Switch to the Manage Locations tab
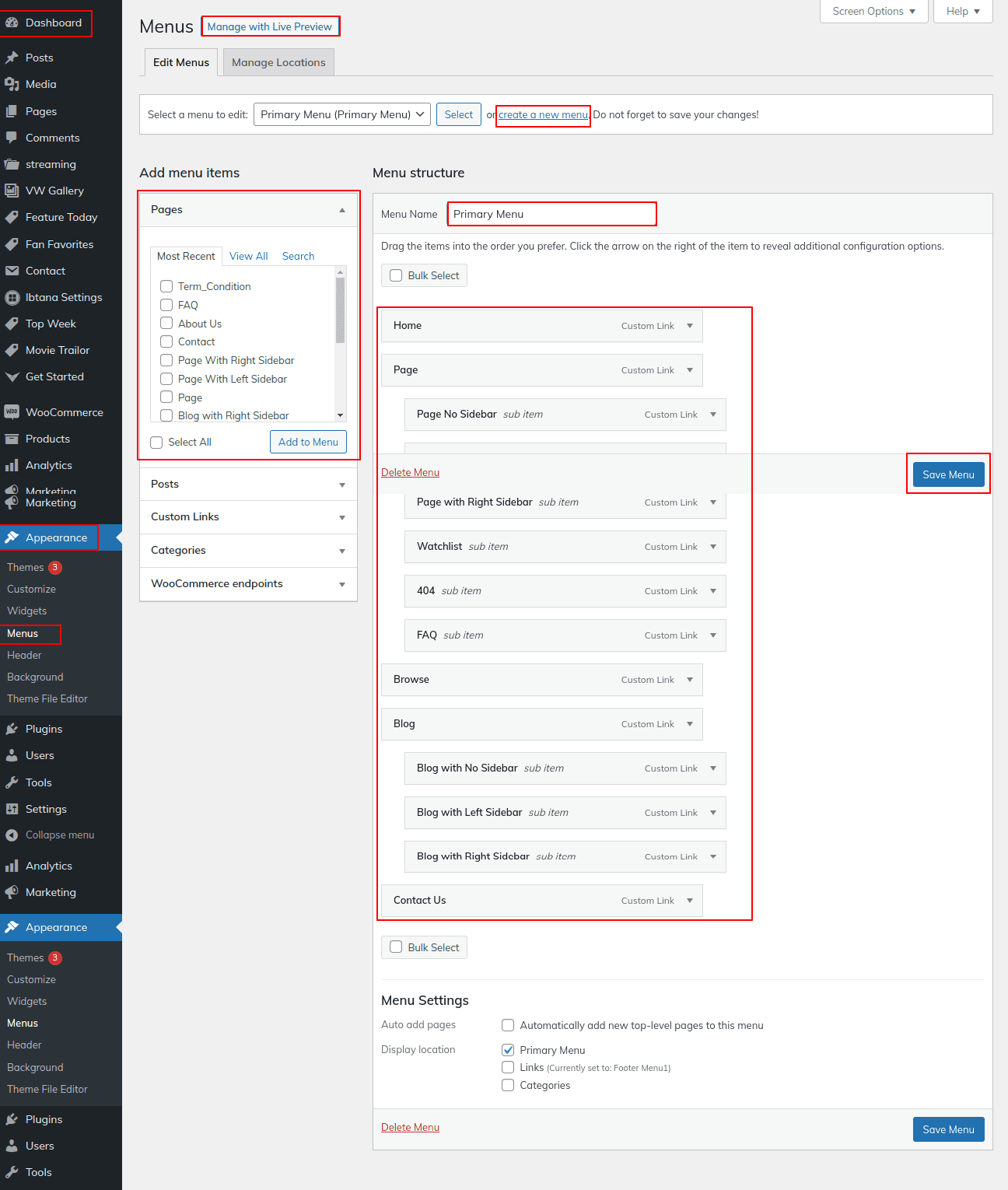The image size is (1008, 1190). (278, 62)
